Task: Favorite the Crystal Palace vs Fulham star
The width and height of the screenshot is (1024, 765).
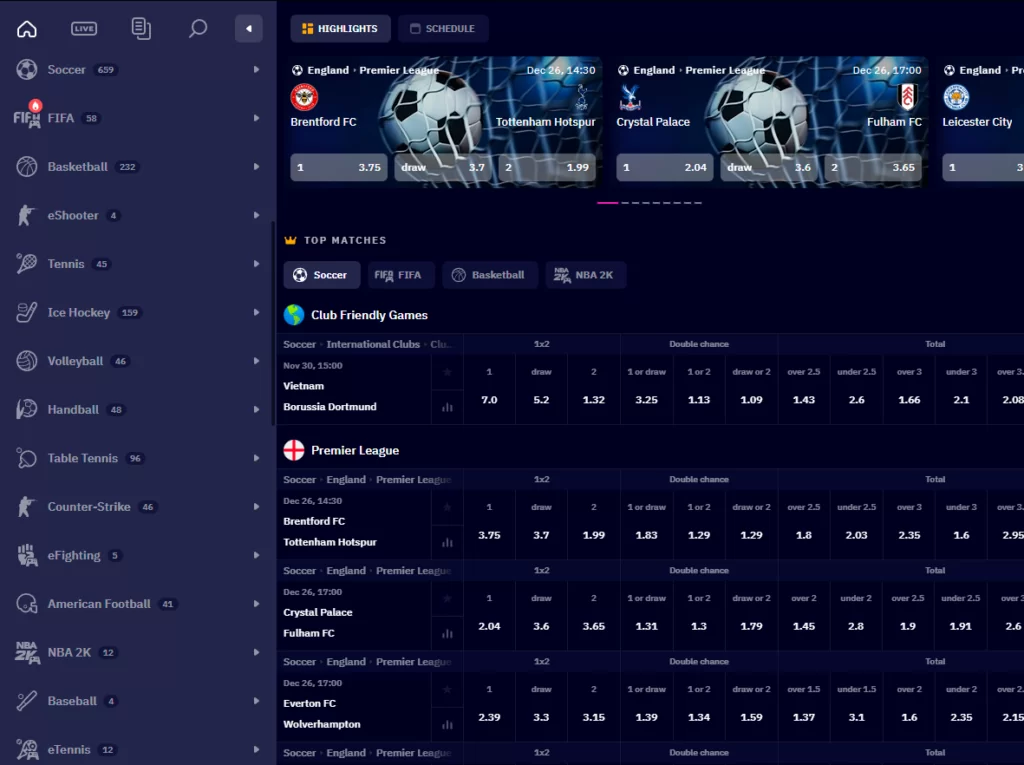Action: point(447,598)
